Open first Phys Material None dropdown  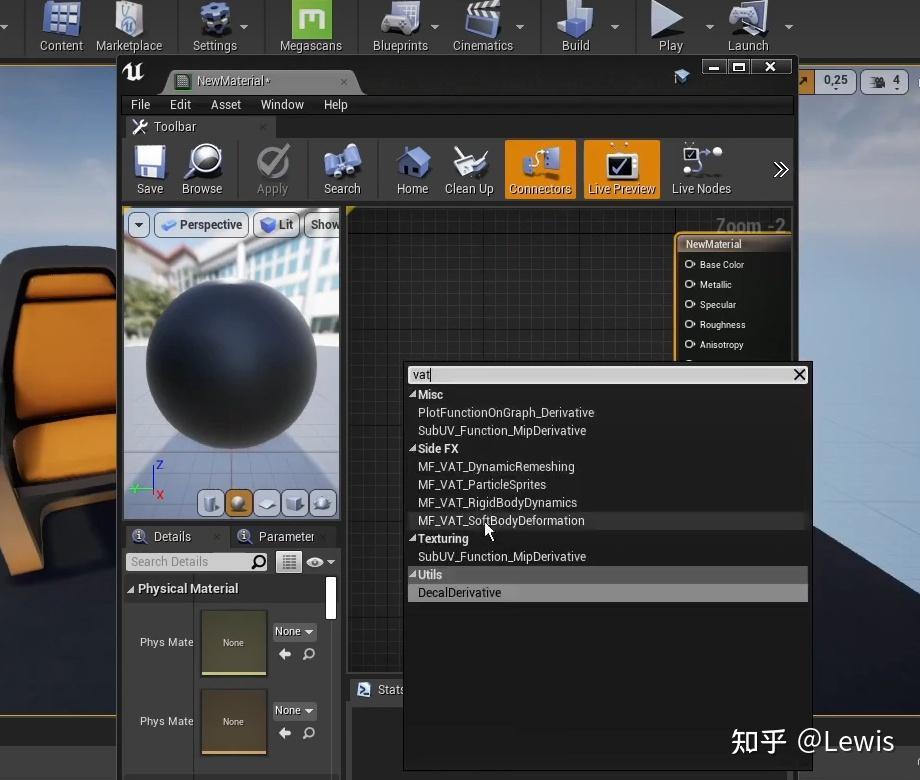point(294,632)
